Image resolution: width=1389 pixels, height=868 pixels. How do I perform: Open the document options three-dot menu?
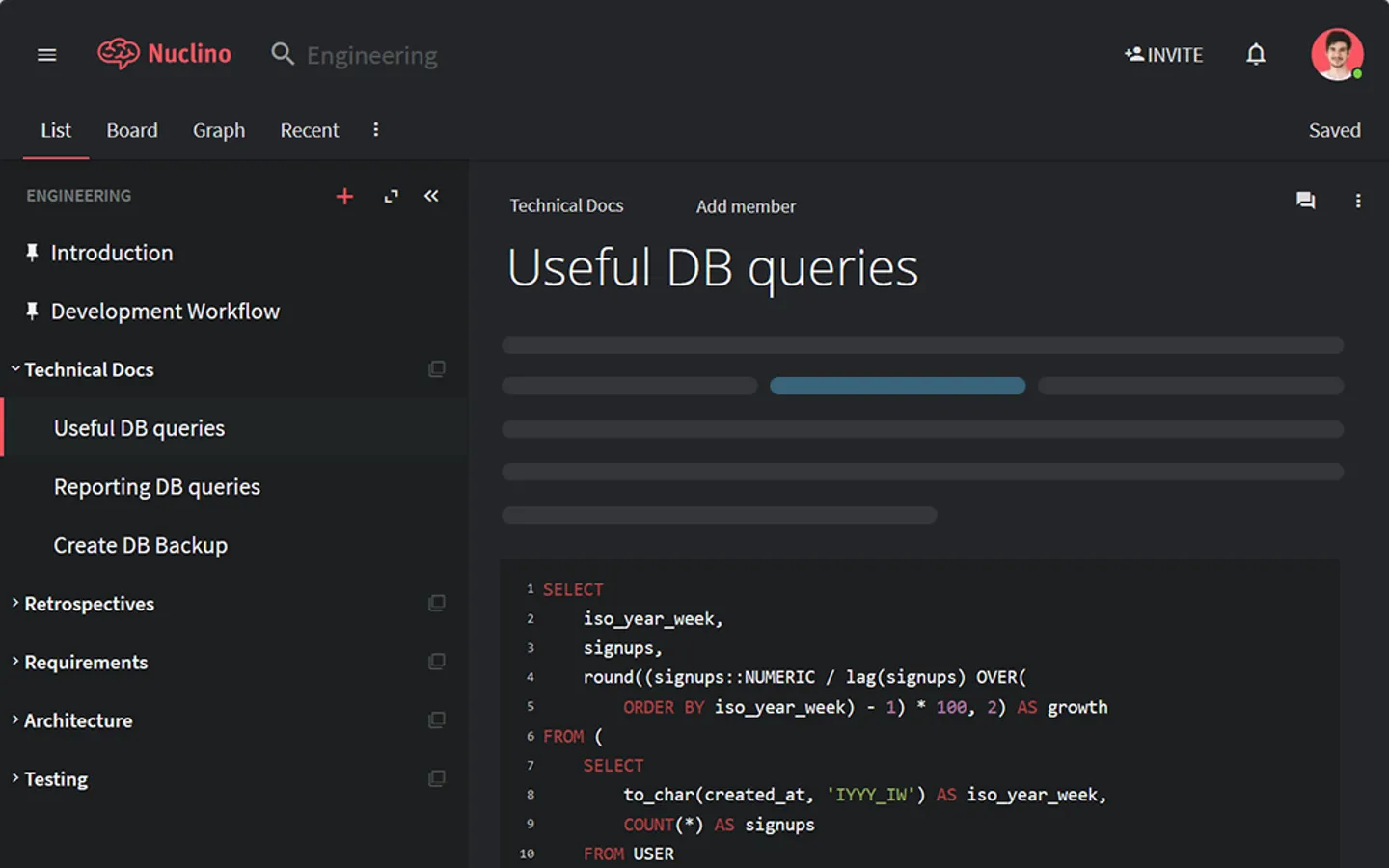tap(1358, 201)
